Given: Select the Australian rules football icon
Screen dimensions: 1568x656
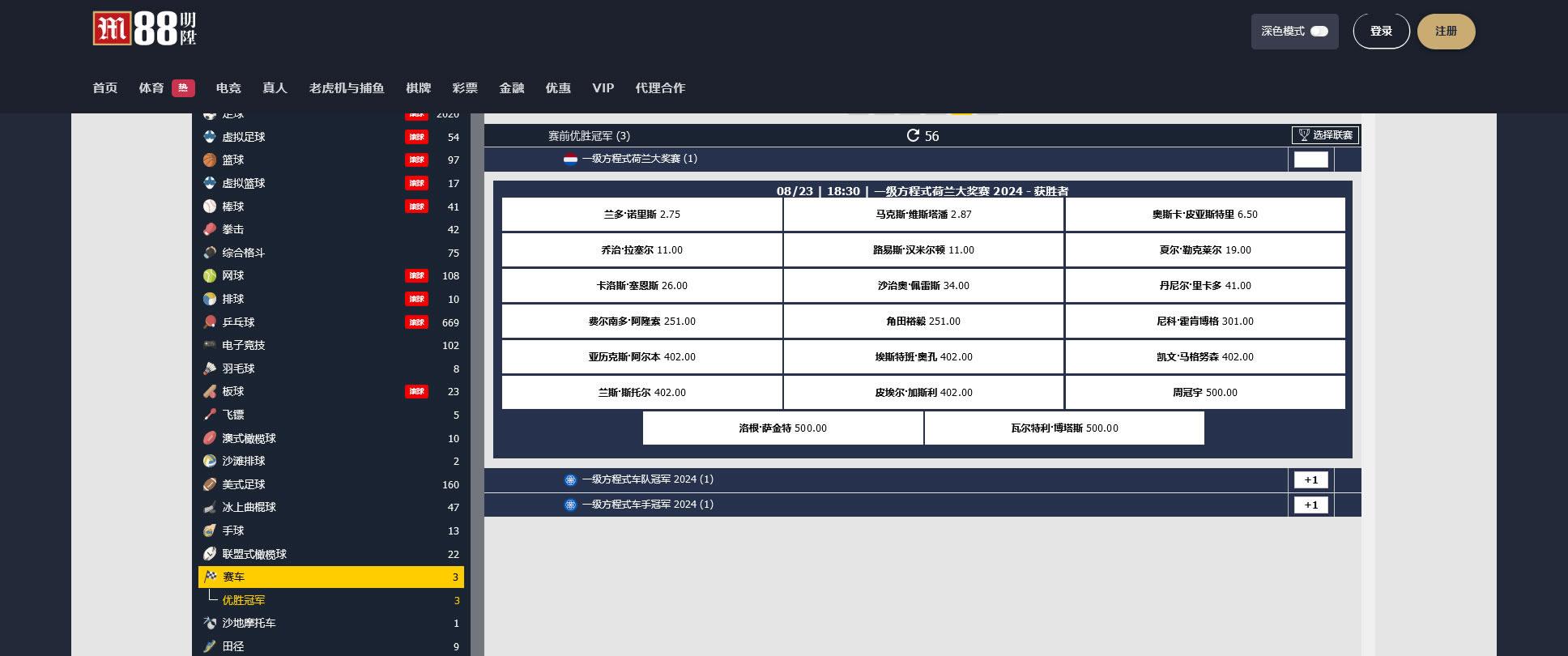Looking at the screenshot, I should [210, 438].
